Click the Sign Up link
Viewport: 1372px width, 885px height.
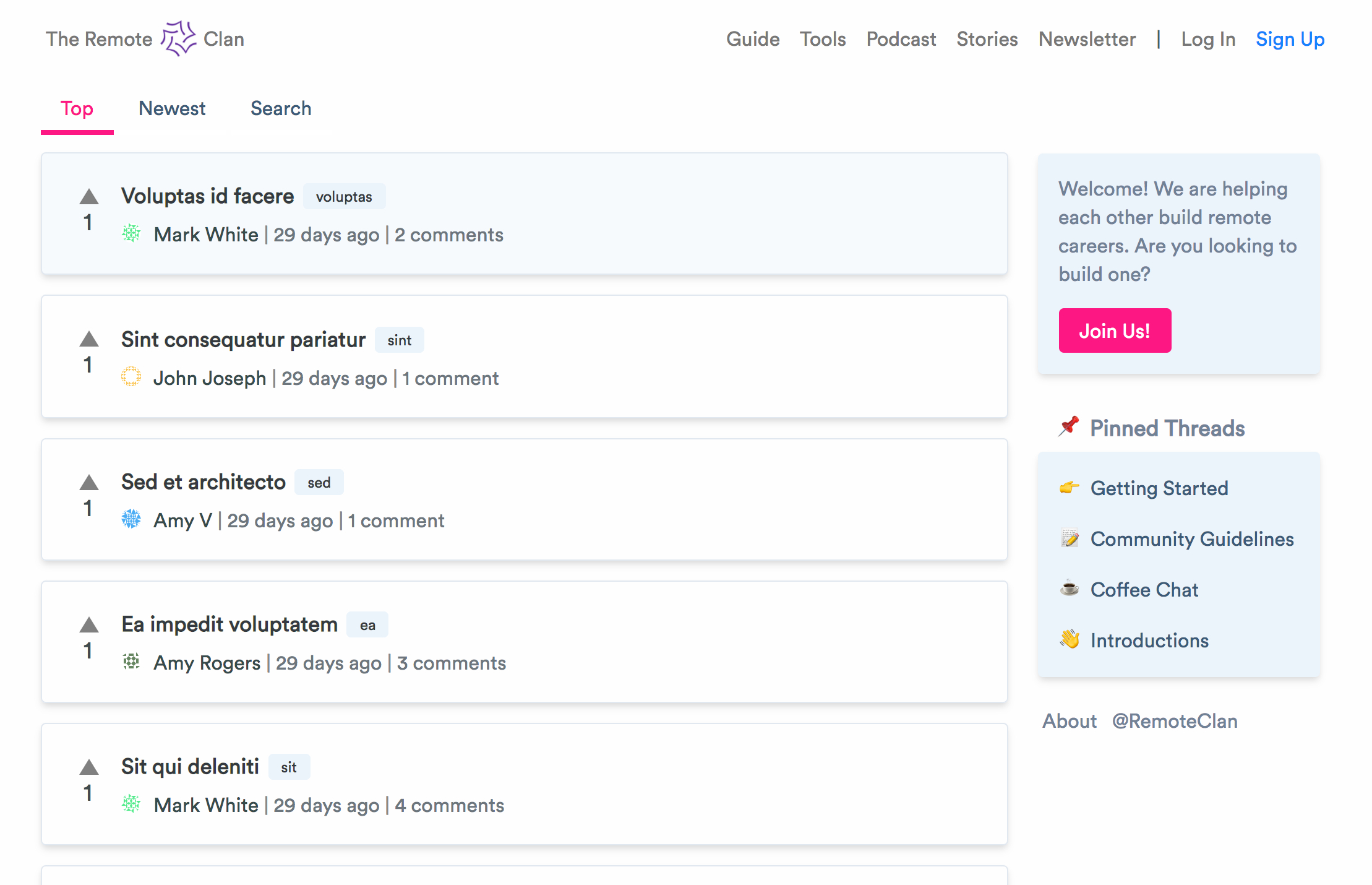1290,39
